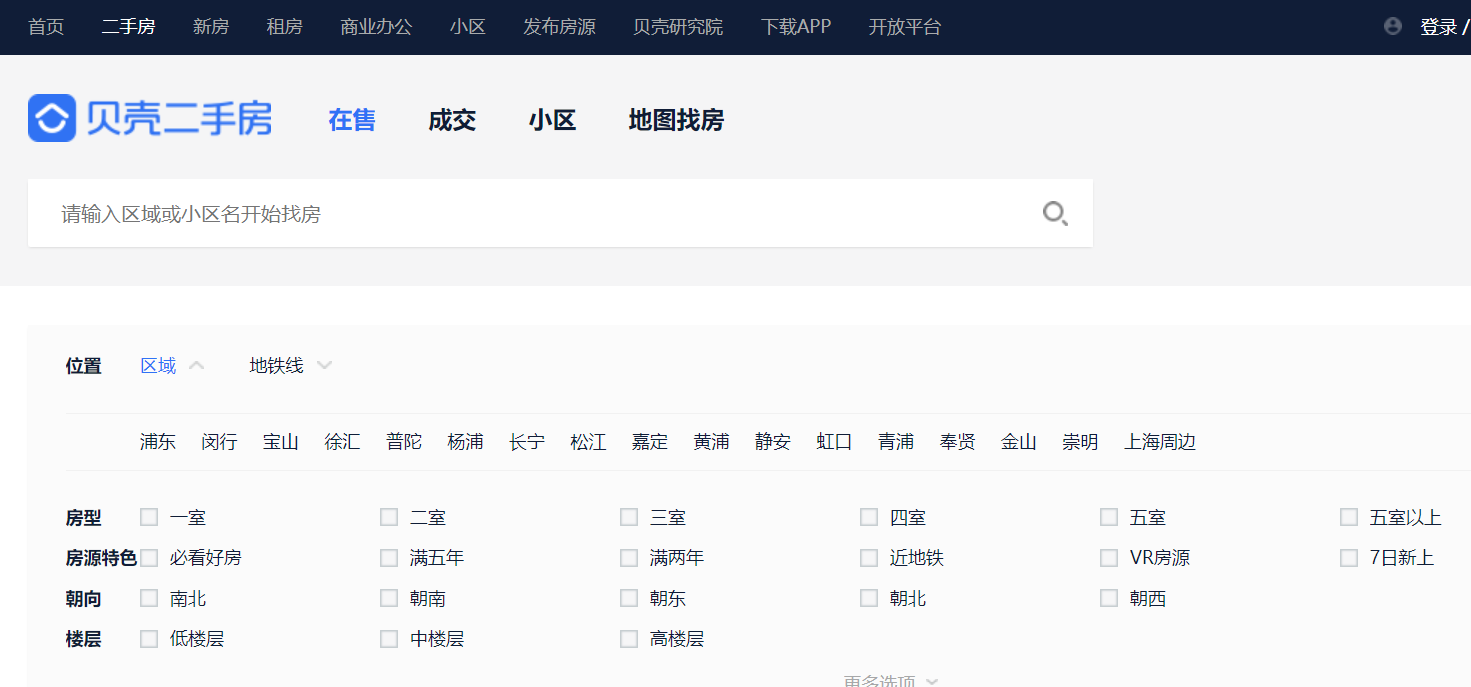Click the search magnifier icon
Viewport: 1471px width, 687px height.
[1055, 213]
